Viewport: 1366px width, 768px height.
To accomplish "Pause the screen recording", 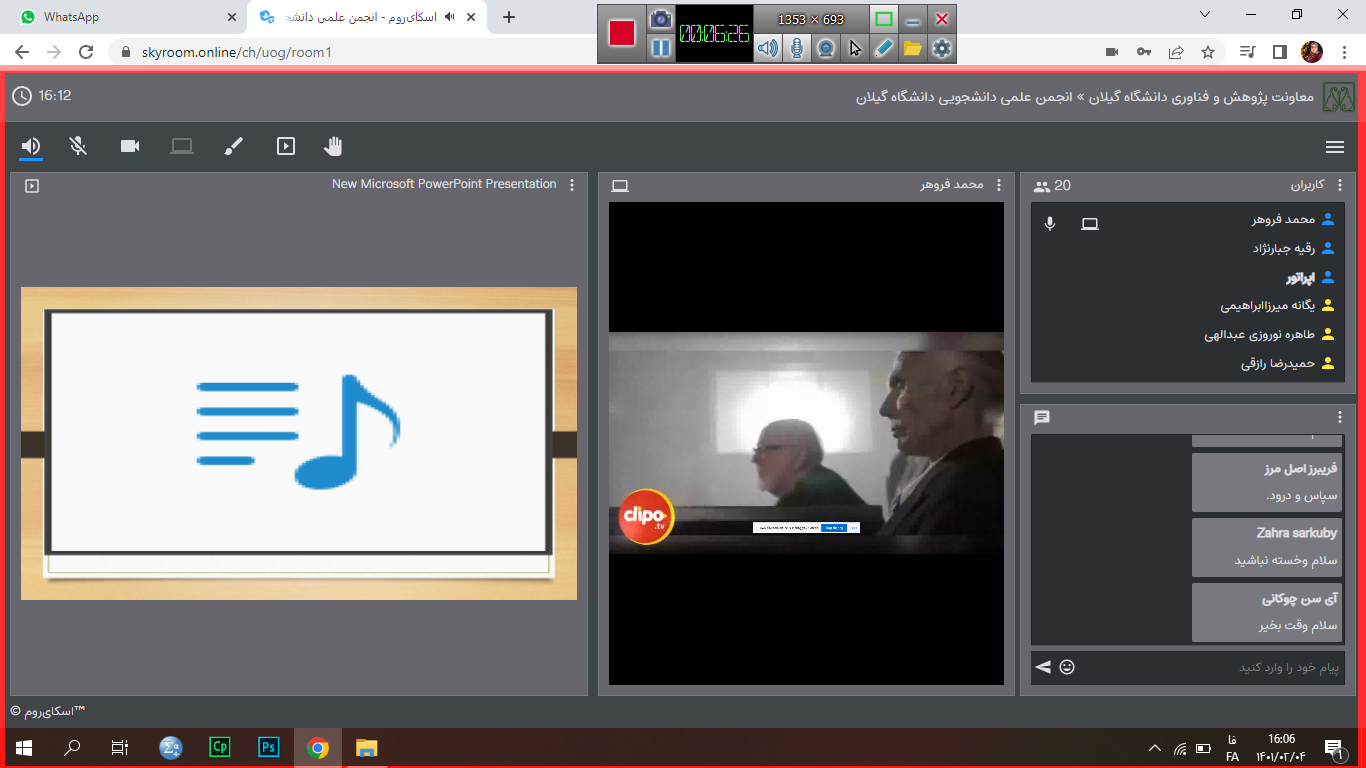I will coord(660,47).
